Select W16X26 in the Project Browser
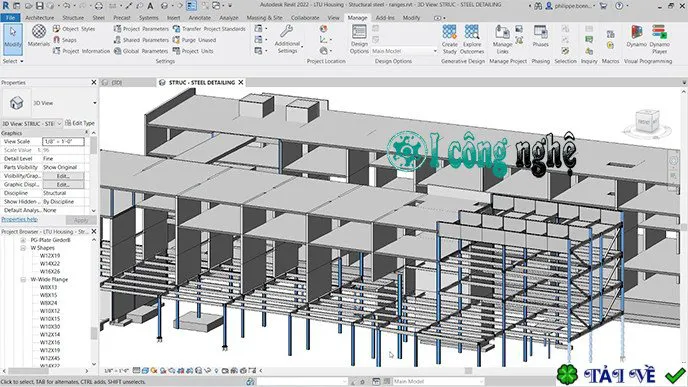688x387 pixels. click(50, 272)
